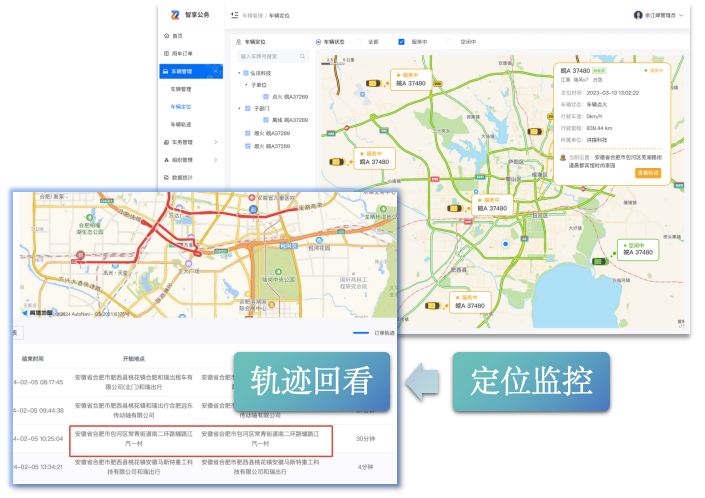The image size is (705, 498).
Task: Check the 全部 vehicle status checkbox
Action: pyautogui.click(x=358, y=42)
